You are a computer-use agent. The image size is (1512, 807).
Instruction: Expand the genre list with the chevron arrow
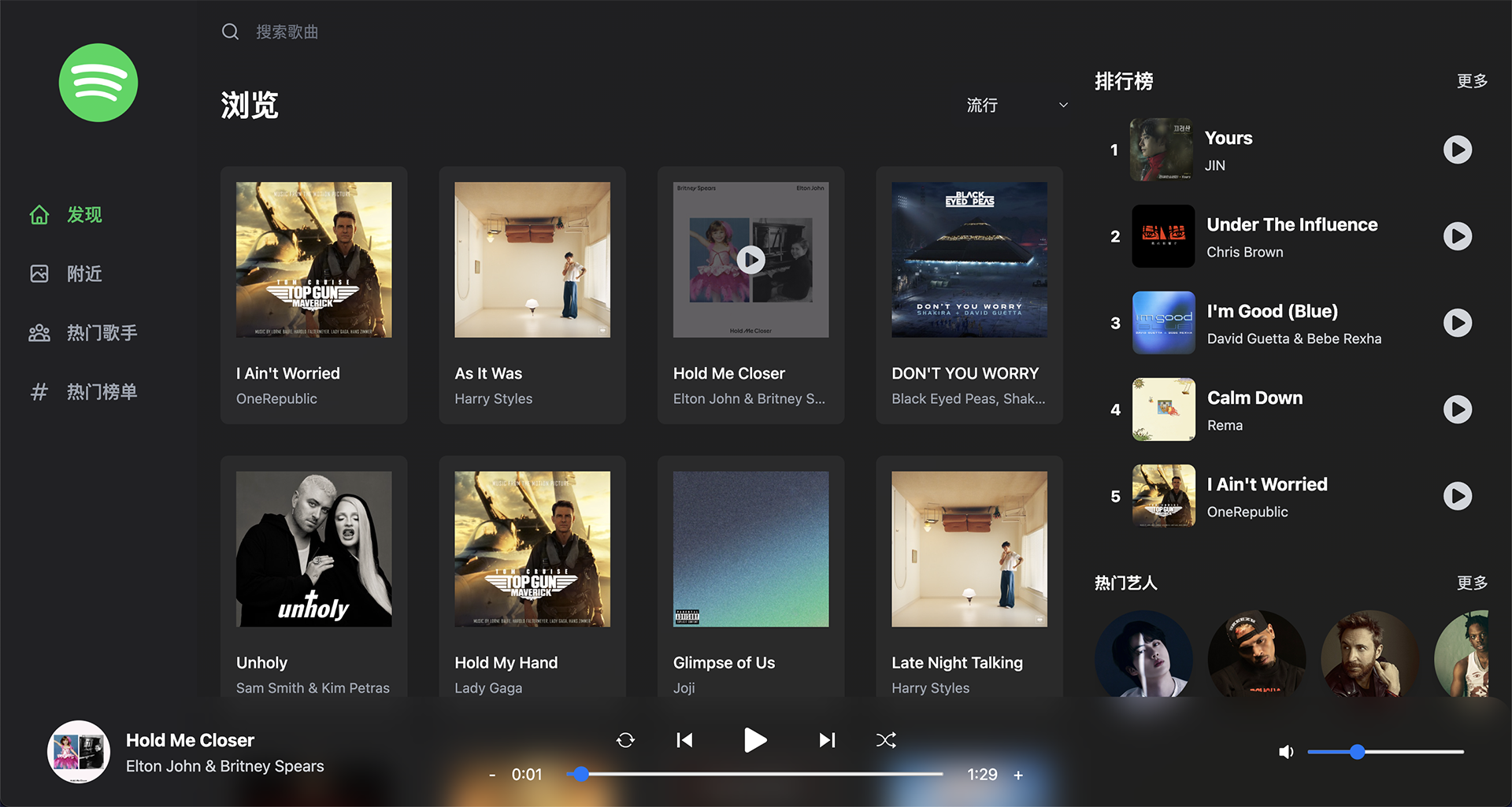point(1063,106)
